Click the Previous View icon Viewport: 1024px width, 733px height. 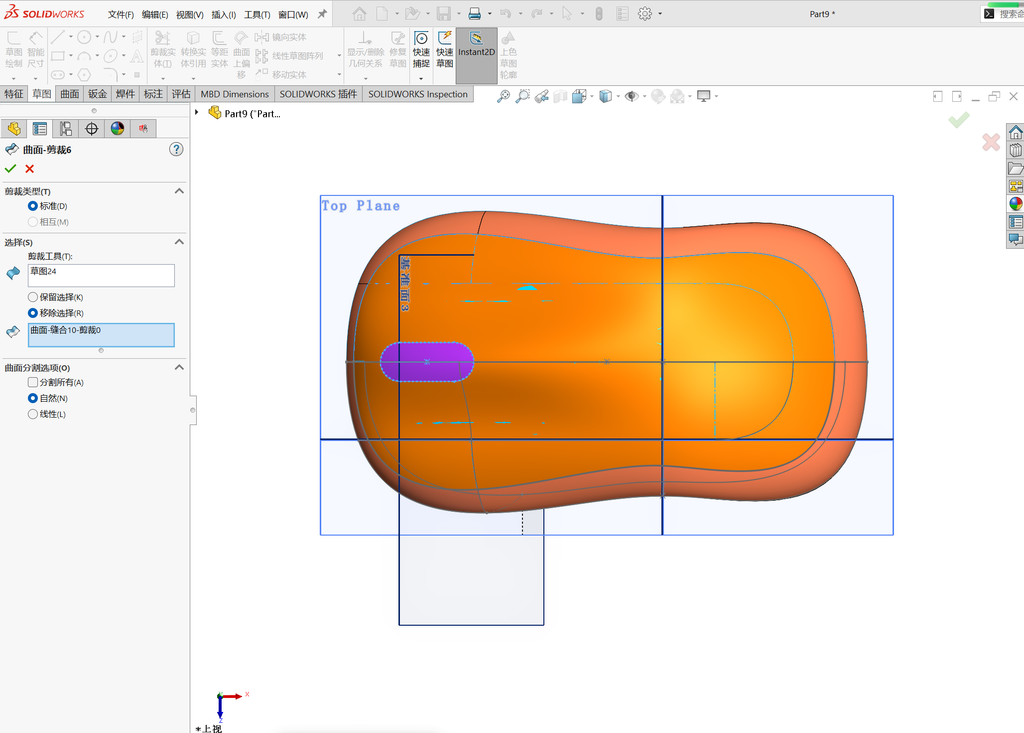click(541, 97)
